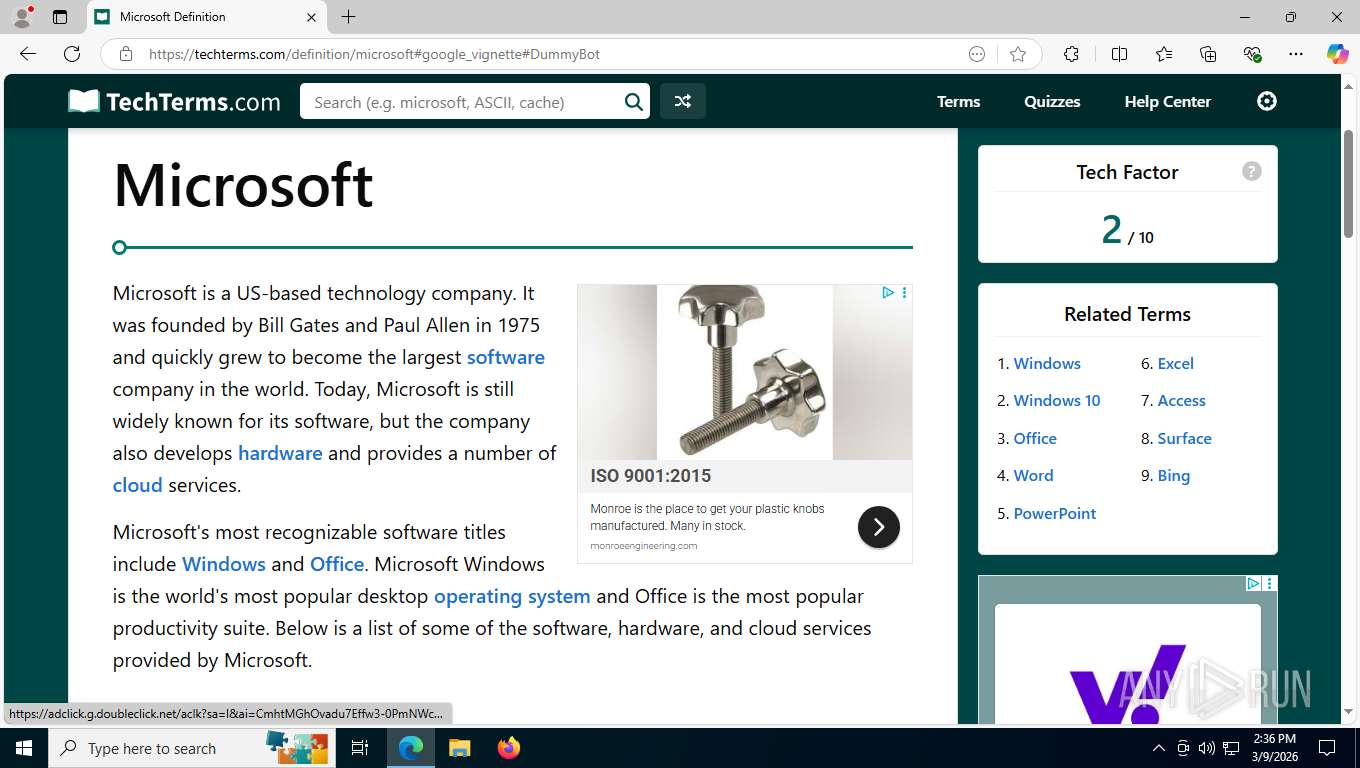This screenshot has height=768, width=1360.
Task: Open the Copilot icon
Action: coord(1338,54)
